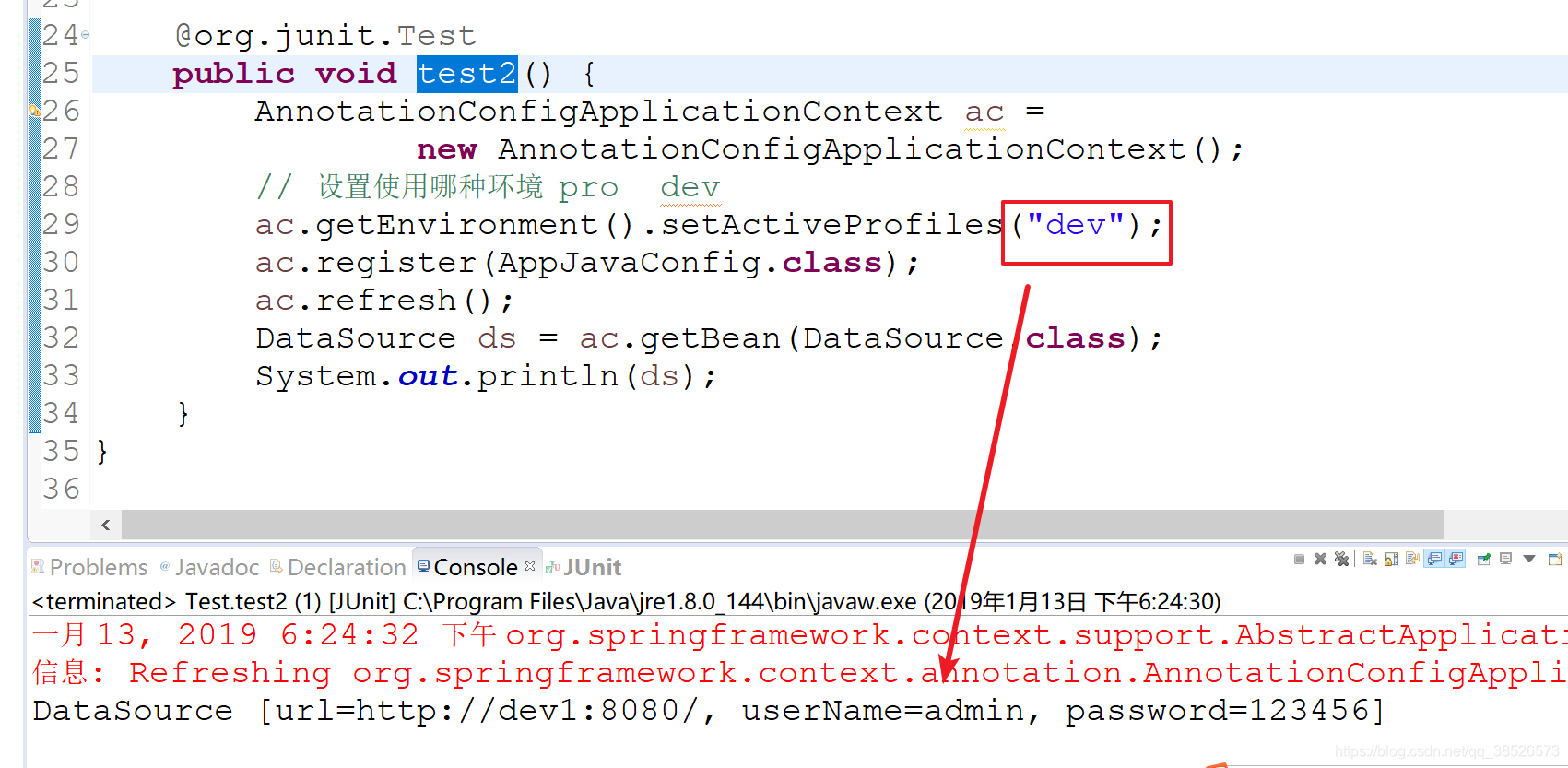Click the @org.junit.Test annotation
This screenshot has height=768, width=1568.
click(x=325, y=36)
